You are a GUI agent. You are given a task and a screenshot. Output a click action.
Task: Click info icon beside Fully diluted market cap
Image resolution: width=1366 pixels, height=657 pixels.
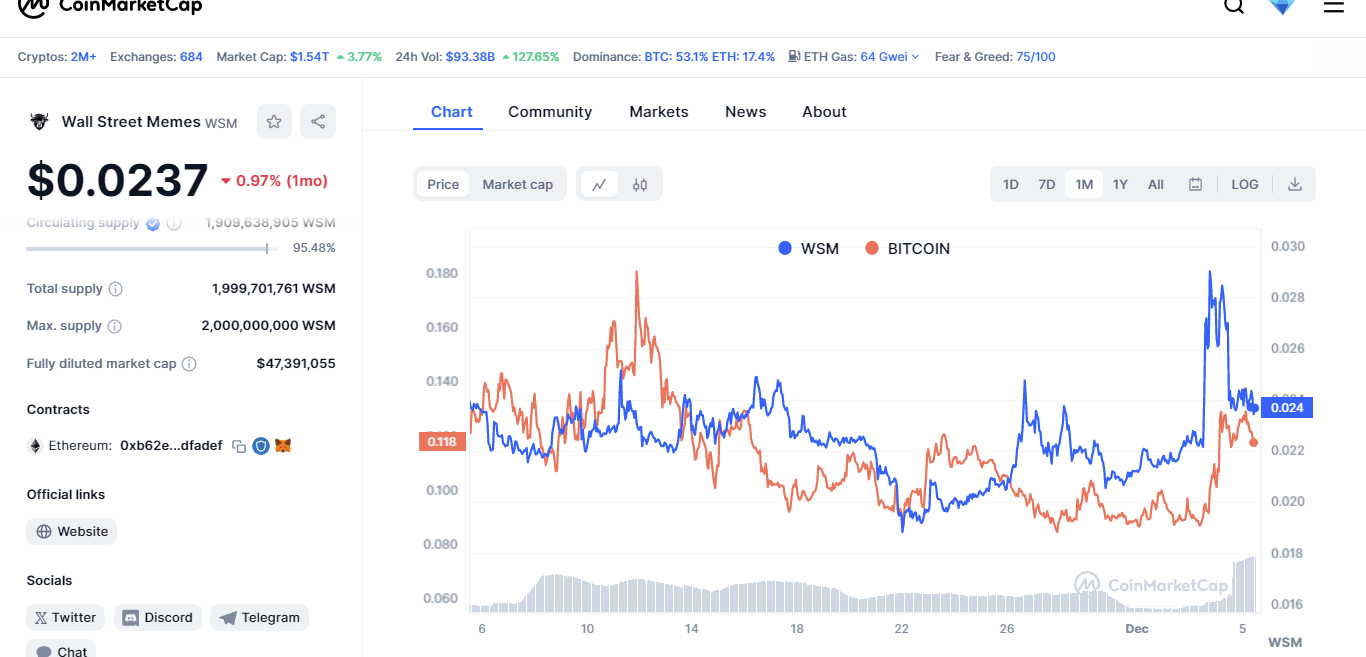point(189,364)
